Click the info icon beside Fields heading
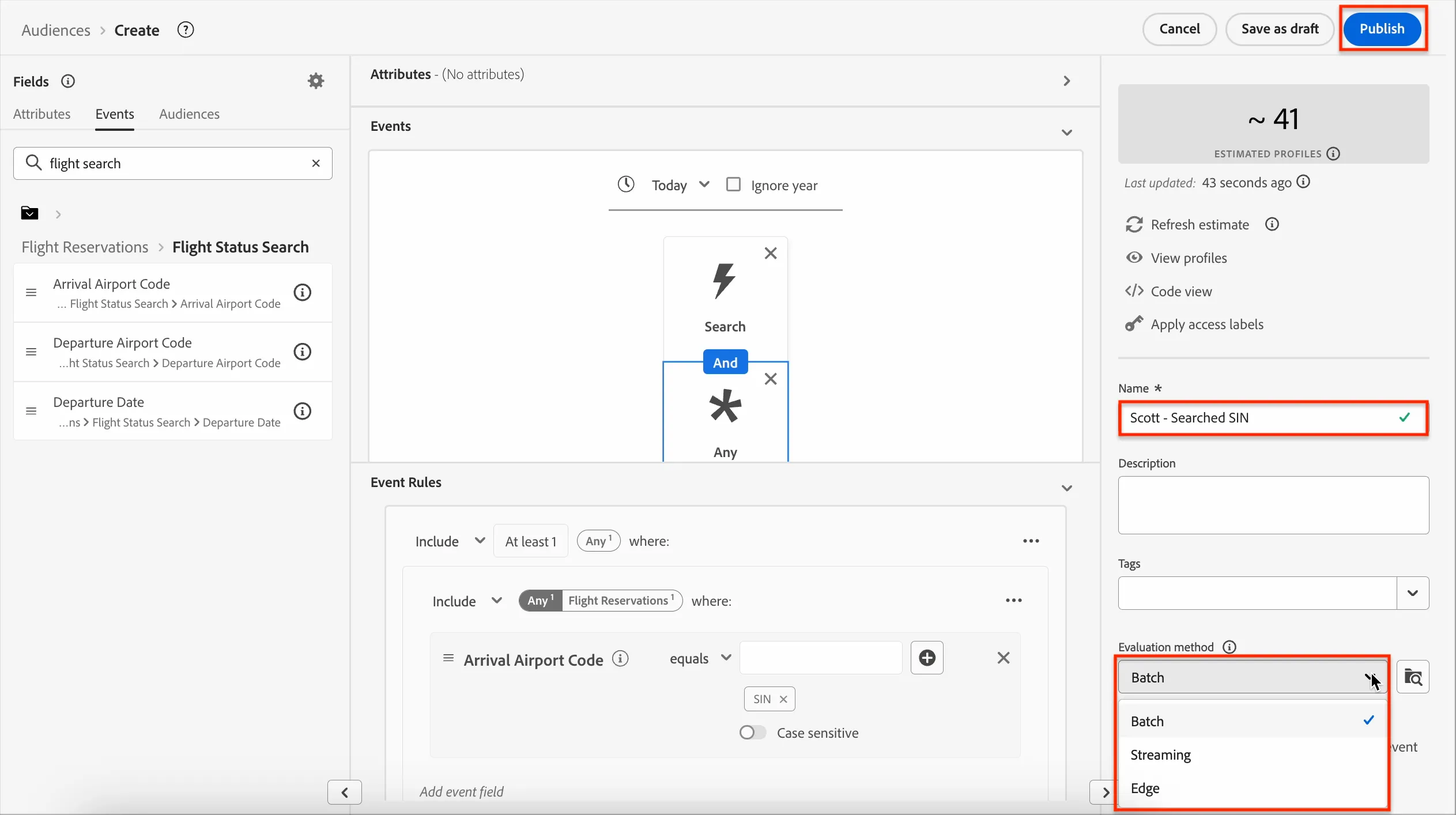1456x815 pixels. click(x=68, y=81)
